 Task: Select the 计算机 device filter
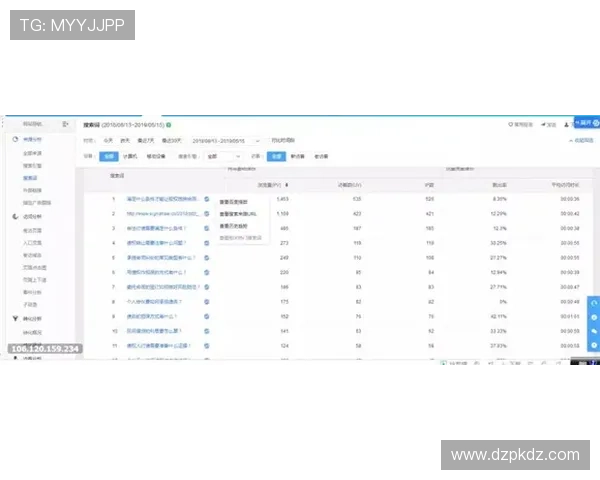pyautogui.click(x=131, y=156)
